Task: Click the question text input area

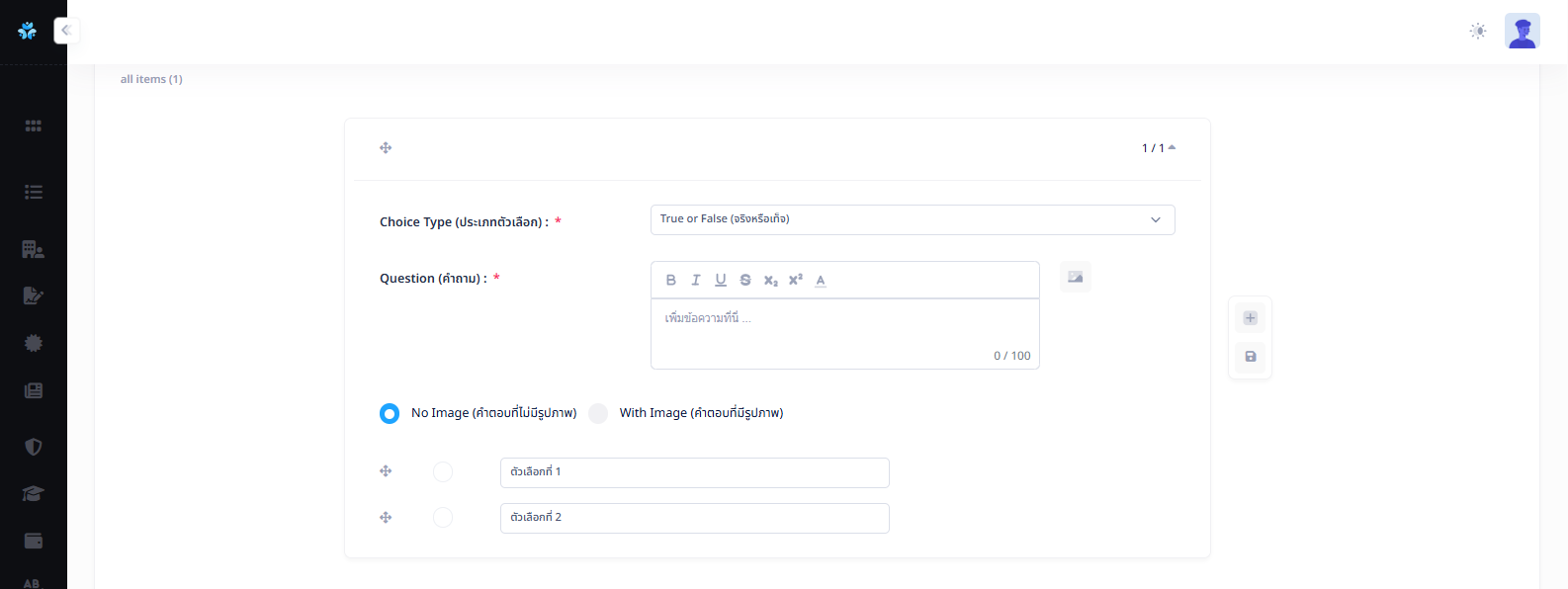Action: (844, 328)
